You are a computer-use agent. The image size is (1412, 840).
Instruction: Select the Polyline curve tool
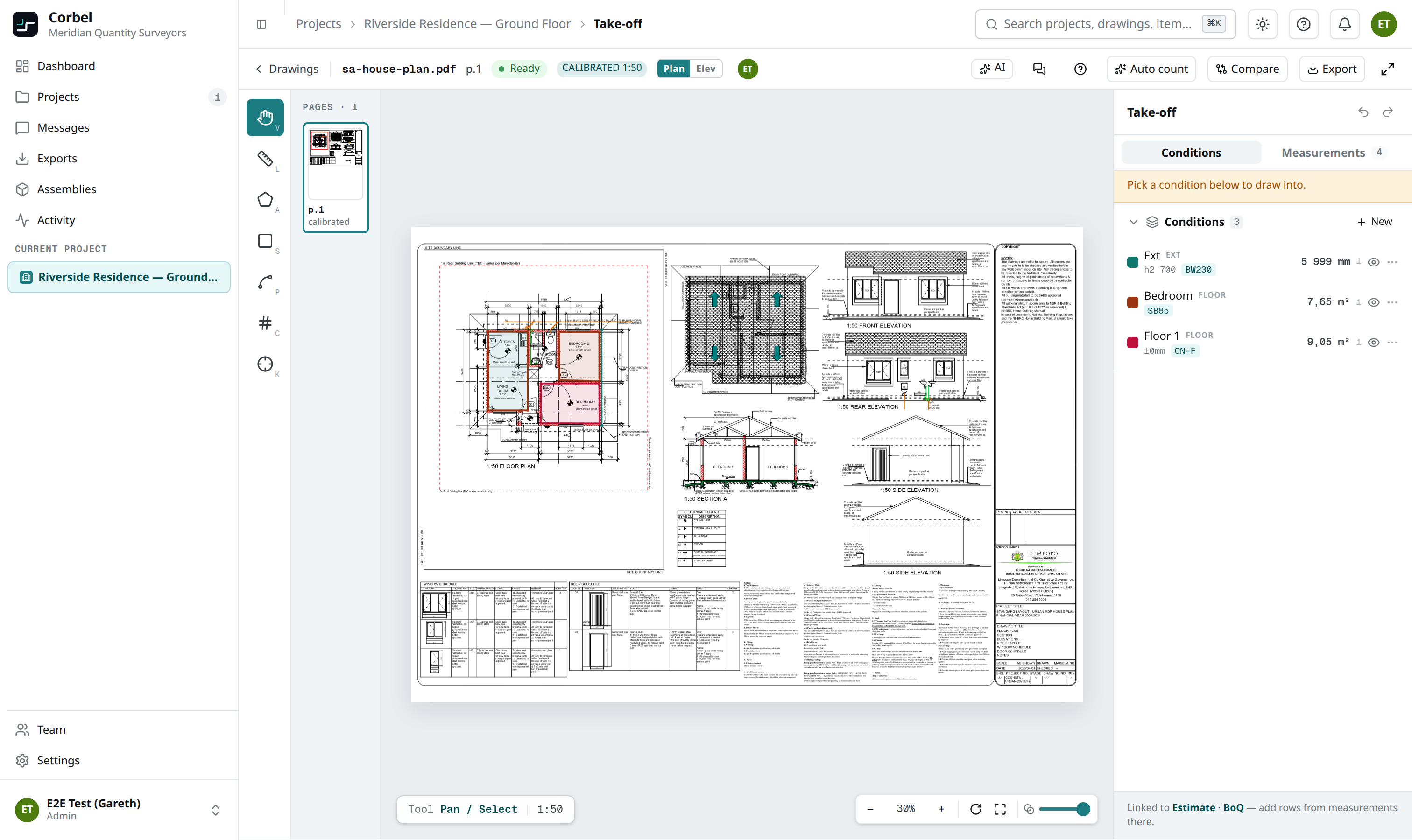pos(264,282)
